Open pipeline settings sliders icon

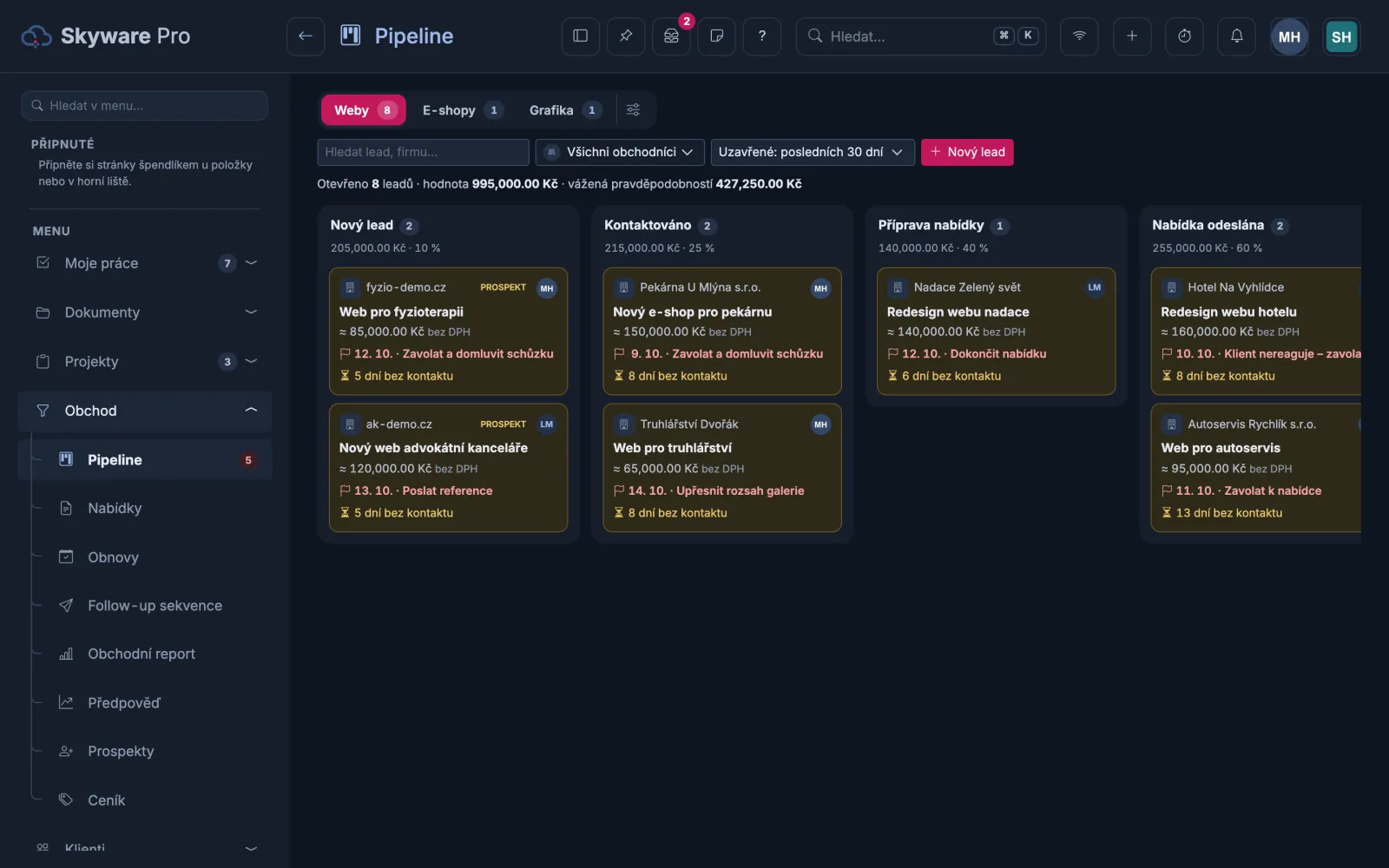(x=634, y=110)
